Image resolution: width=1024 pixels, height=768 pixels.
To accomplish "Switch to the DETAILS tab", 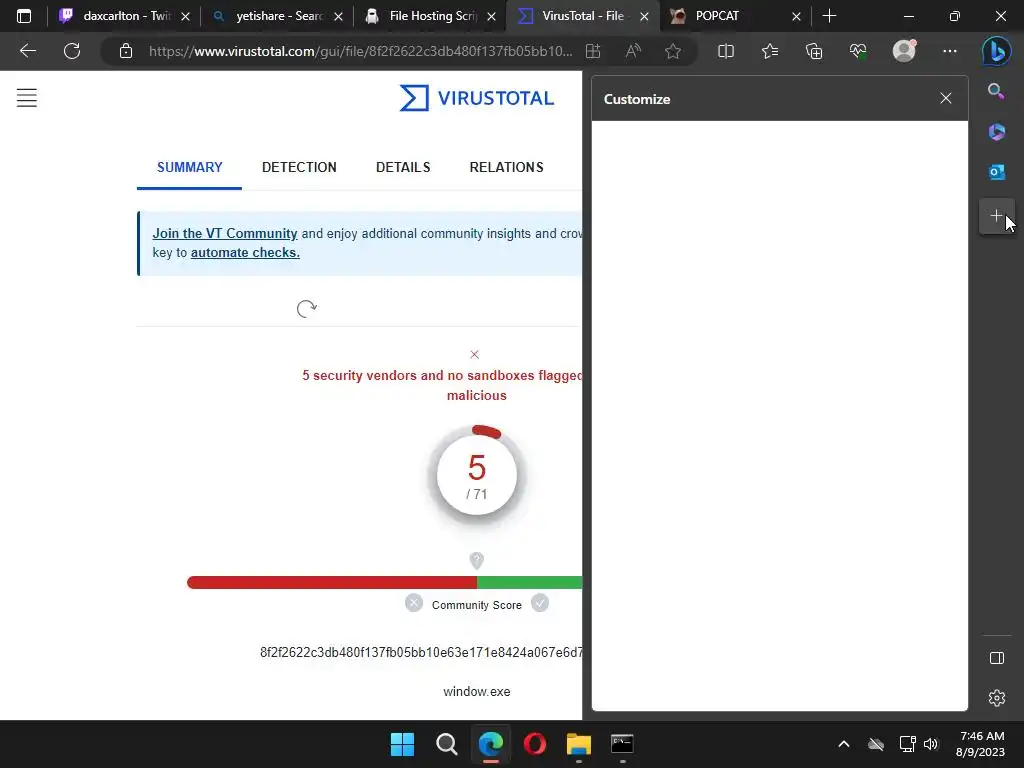I will pos(403,167).
